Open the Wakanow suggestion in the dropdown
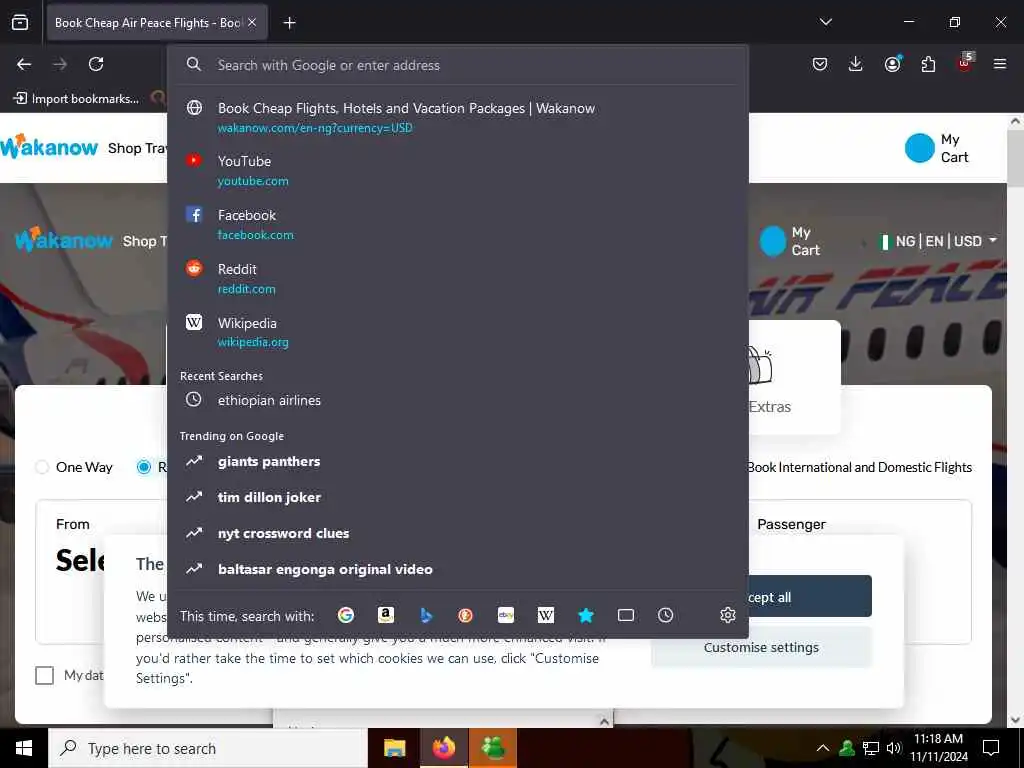Image resolution: width=1024 pixels, height=768 pixels. point(458,117)
